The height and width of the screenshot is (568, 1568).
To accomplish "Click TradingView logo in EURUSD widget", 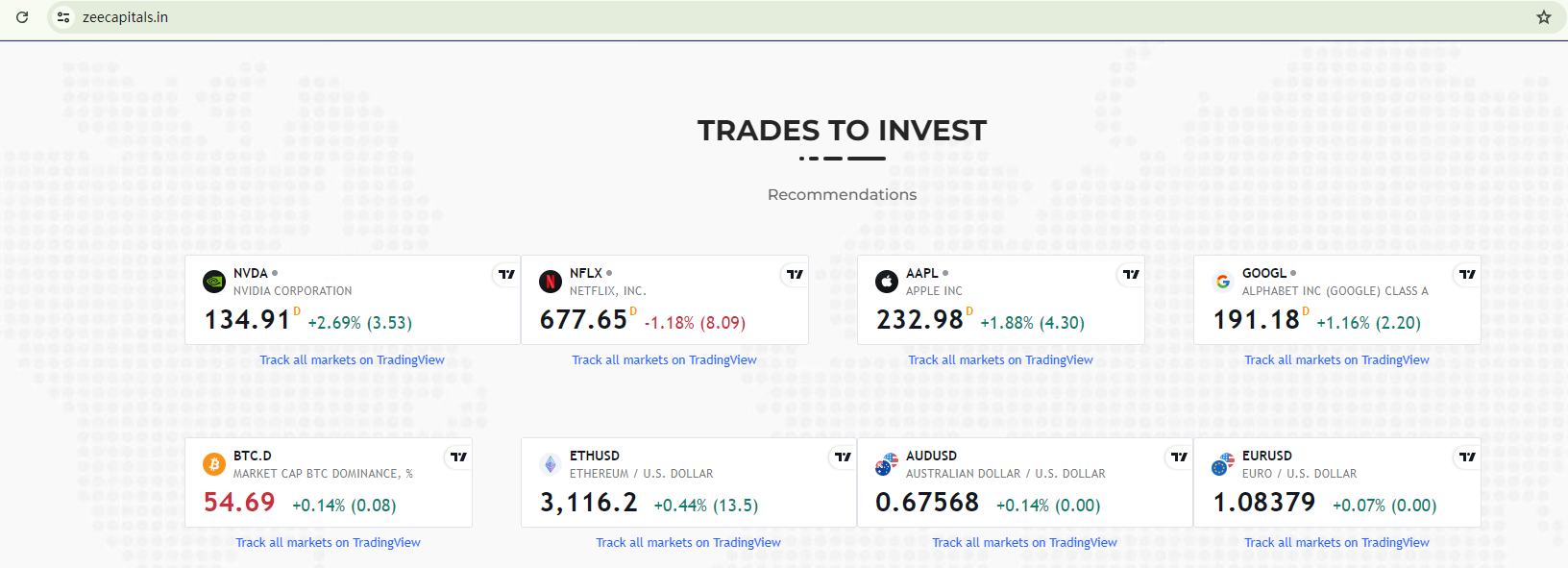I will 1467,457.
